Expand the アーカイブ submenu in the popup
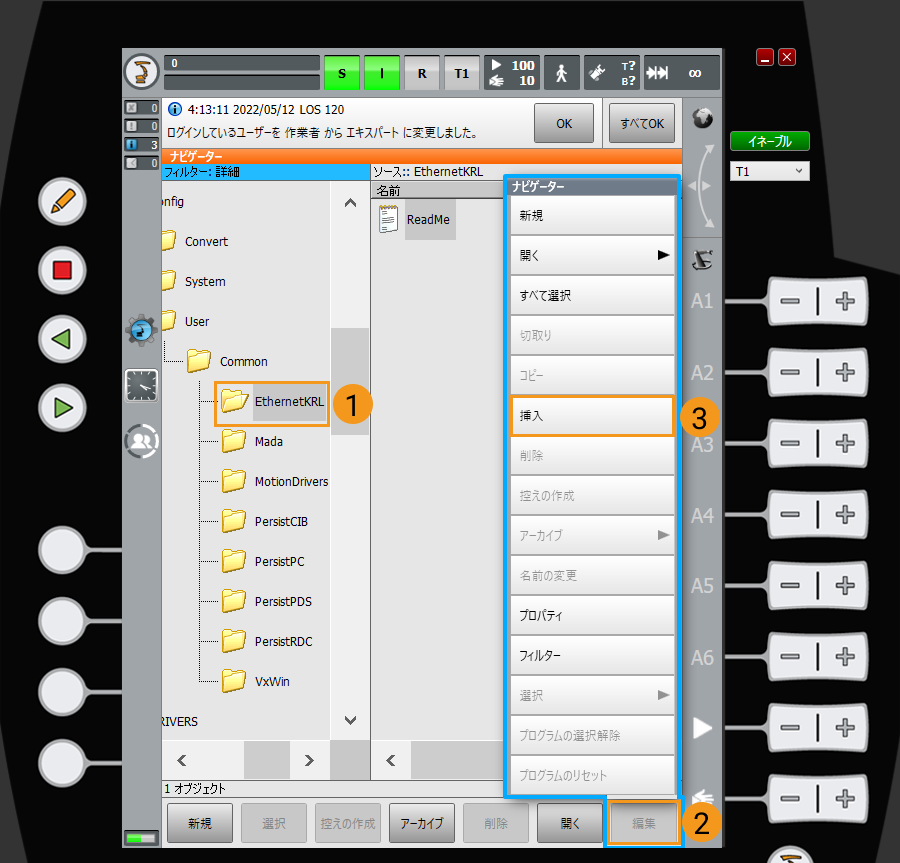This screenshot has width=900, height=863. pos(592,535)
